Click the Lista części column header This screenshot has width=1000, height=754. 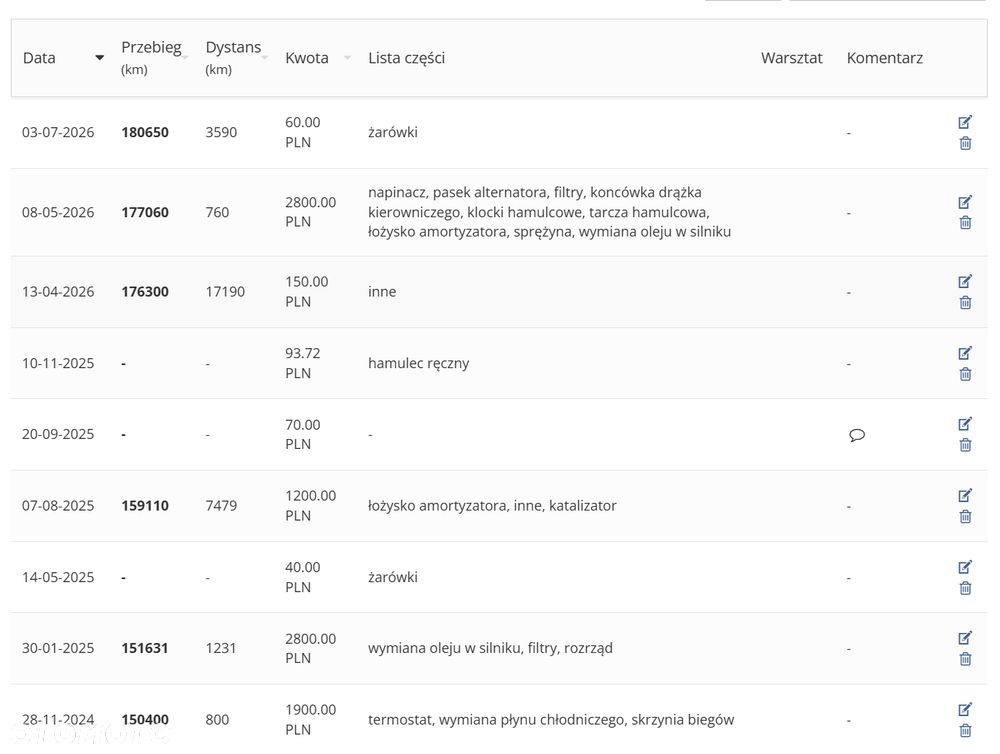pyautogui.click(x=406, y=58)
